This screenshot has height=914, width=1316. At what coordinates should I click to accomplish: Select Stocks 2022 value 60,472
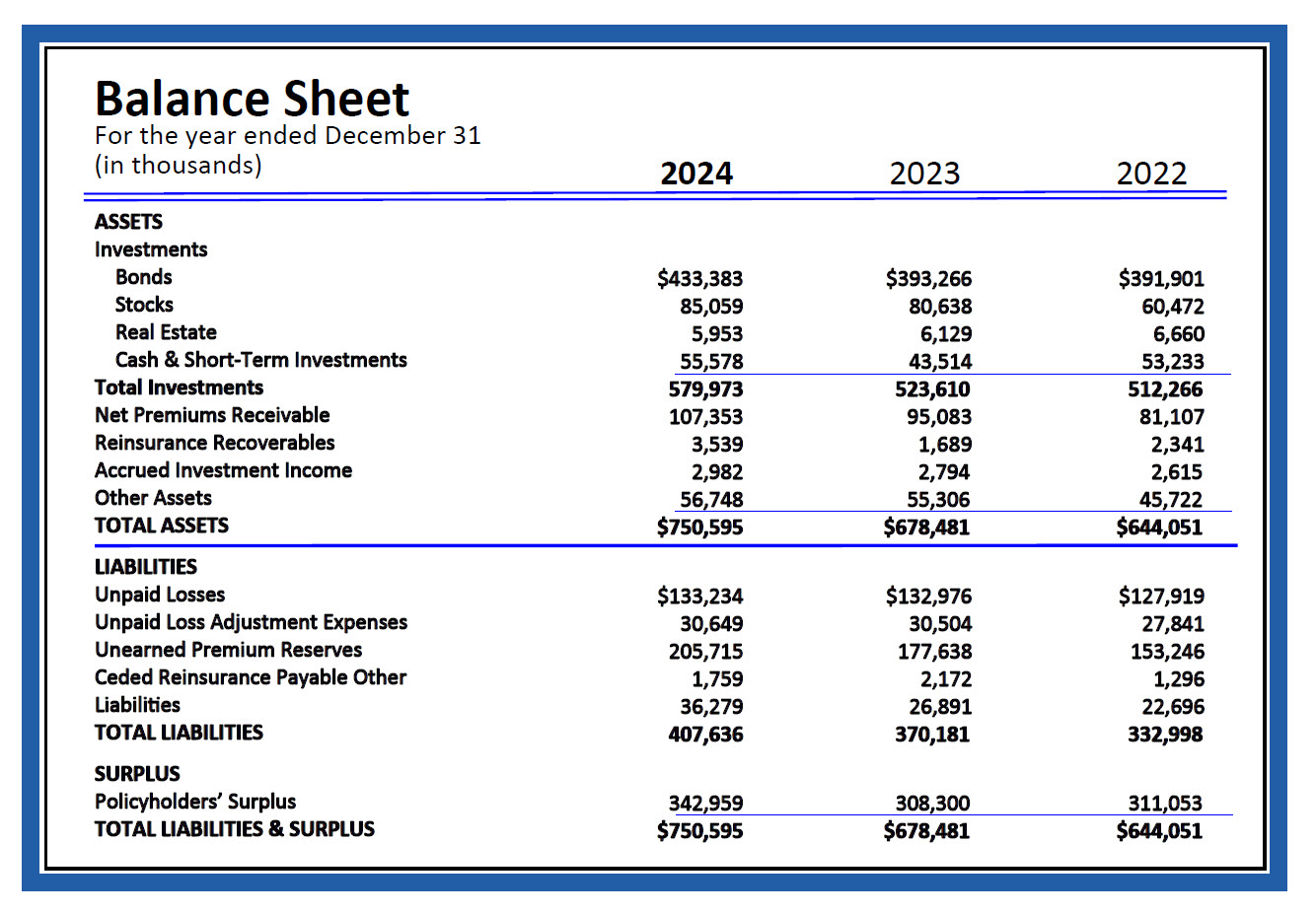pyautogui.click(x=1173, y=307)
